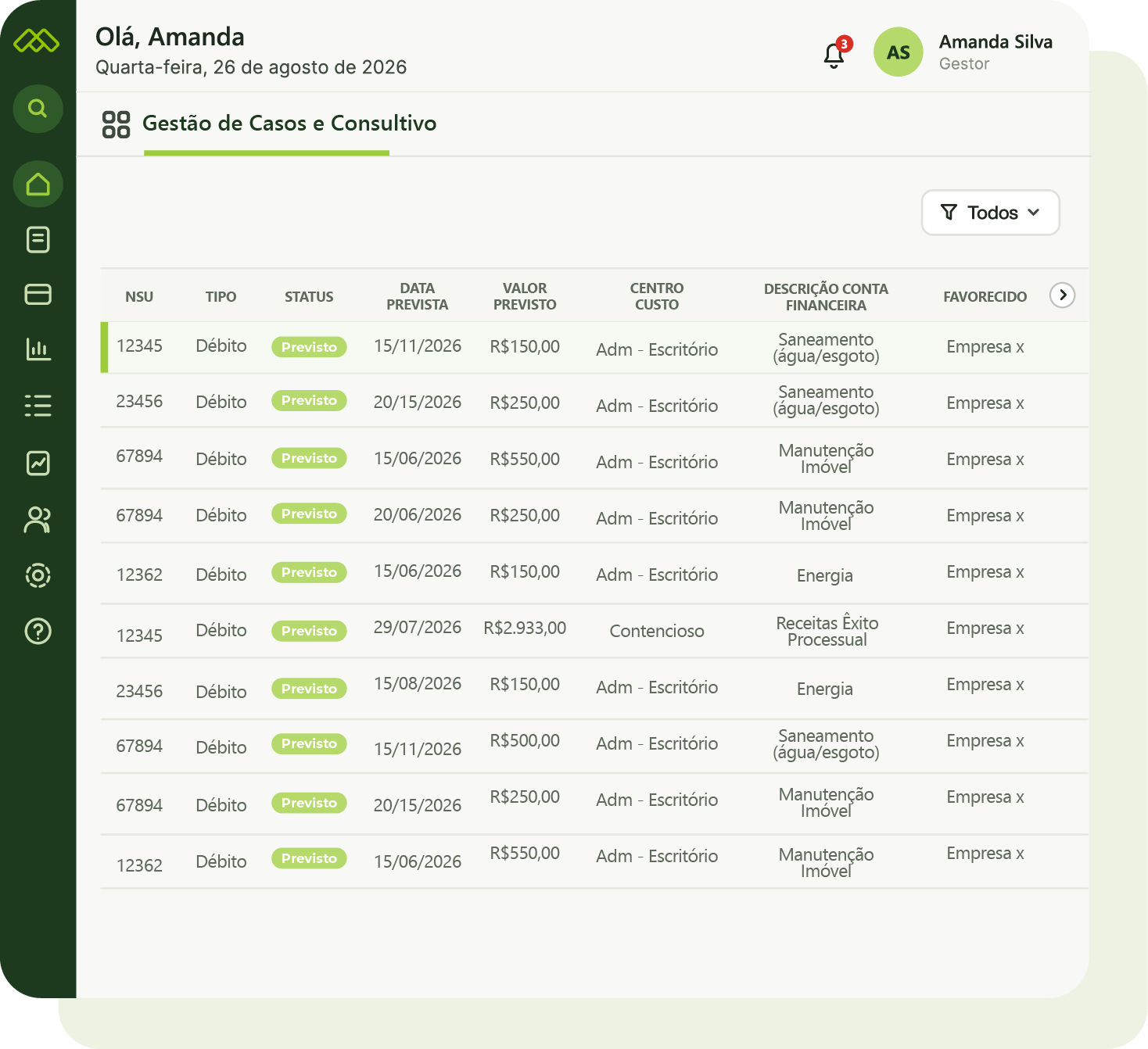Click the STATUS column header
This screenshot has height=1049, width=1148.
click(309, 297)
